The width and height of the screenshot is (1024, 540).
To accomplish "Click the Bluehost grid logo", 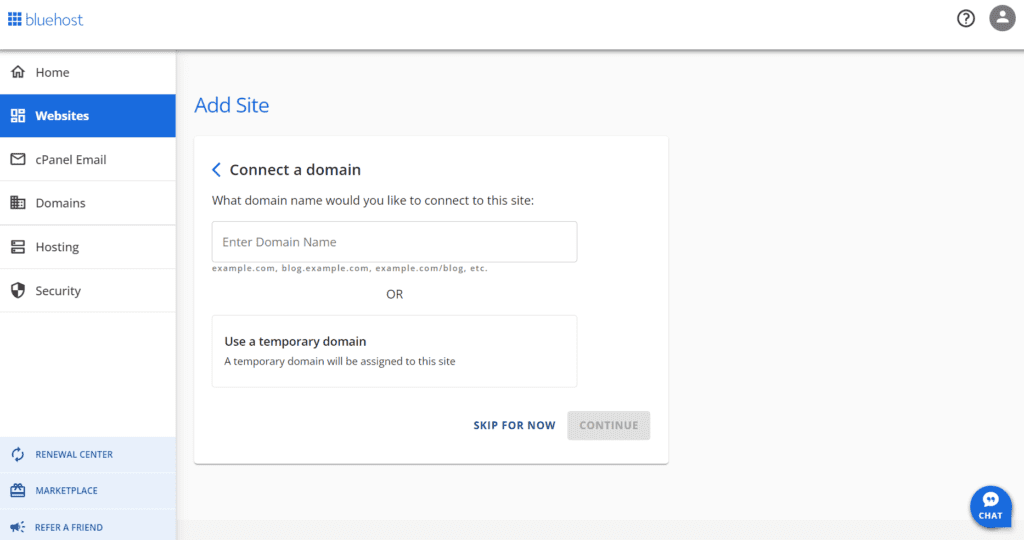I will 15,18.
